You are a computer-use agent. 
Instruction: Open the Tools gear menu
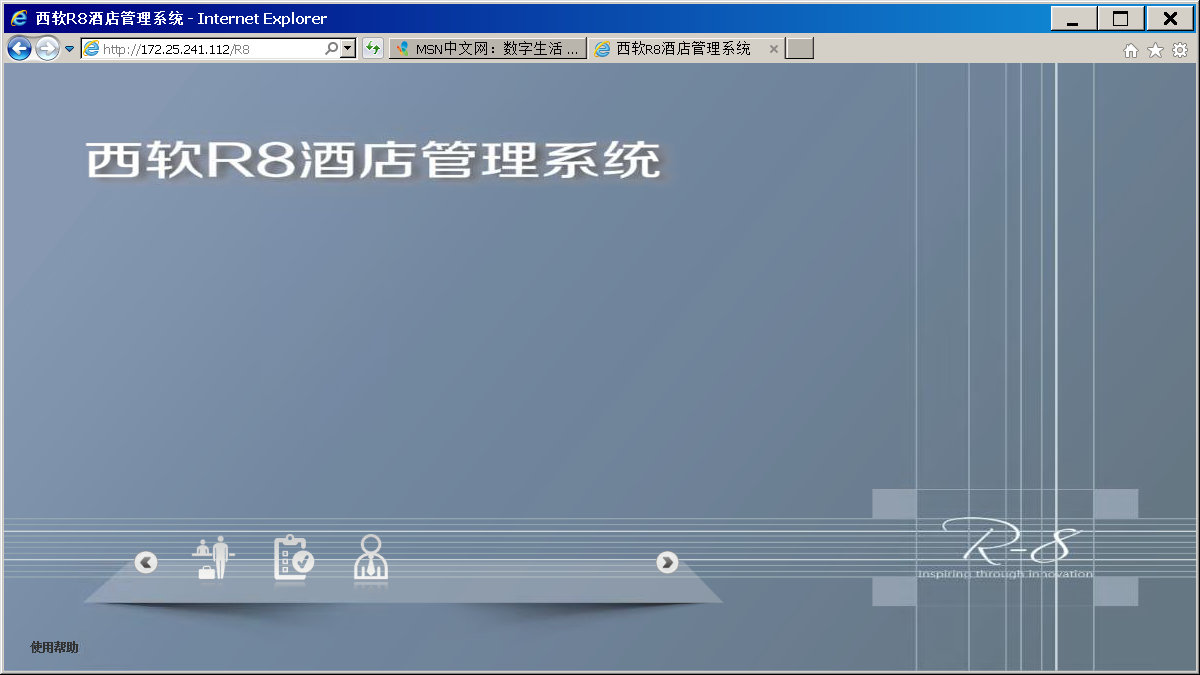point(1180,50)
